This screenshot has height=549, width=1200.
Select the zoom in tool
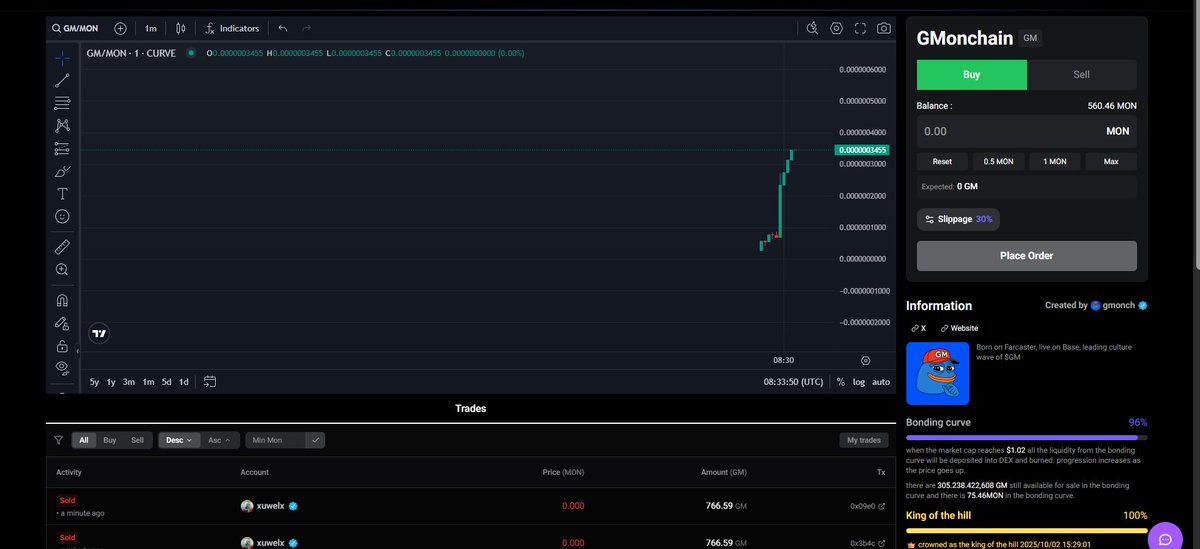click(x=62, y=270)
